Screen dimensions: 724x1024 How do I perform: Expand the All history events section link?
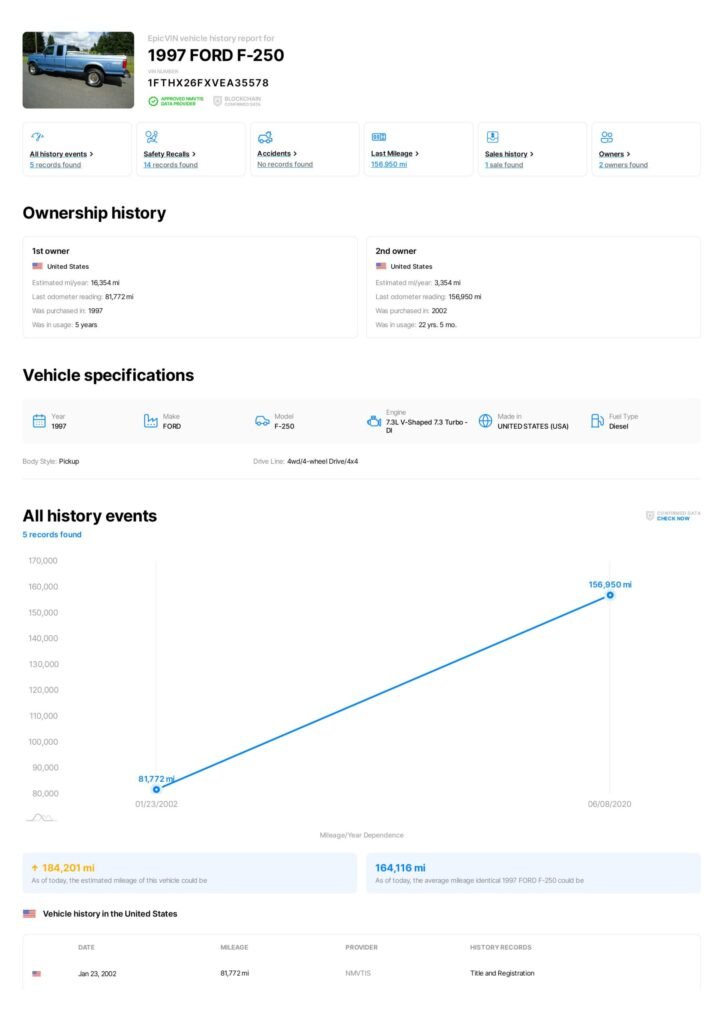61,154
